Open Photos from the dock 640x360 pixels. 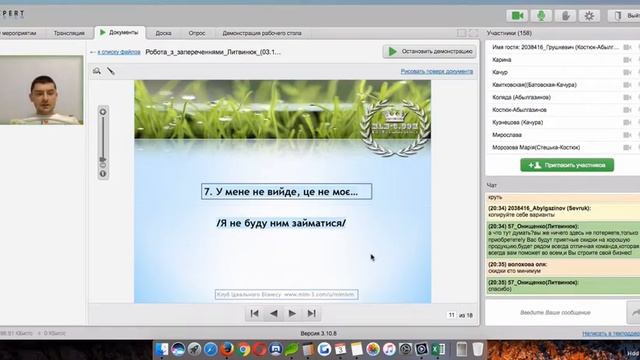(x=373, y=349)
